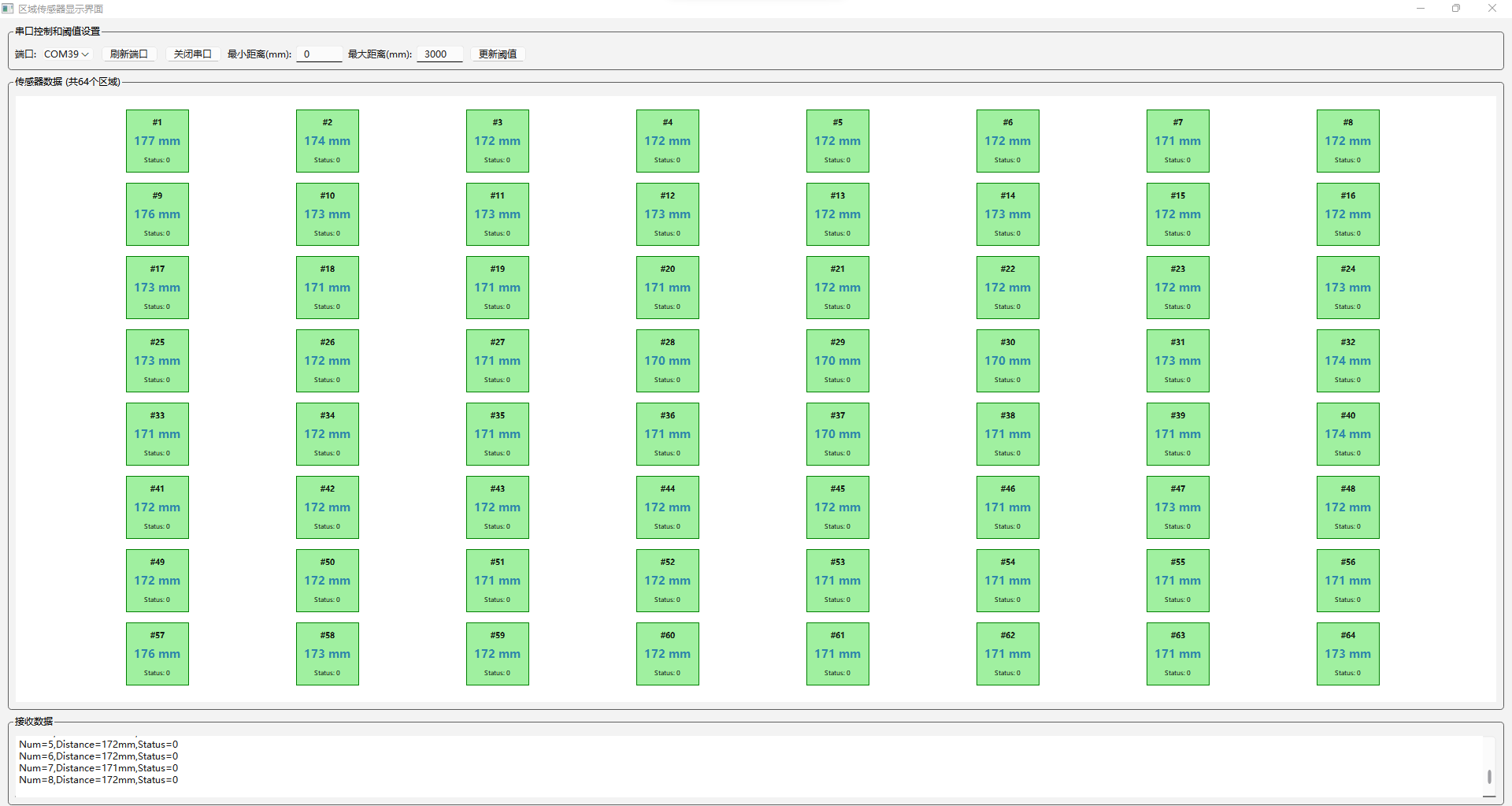Select sensor tile #52
Image resolution: width=1512 pixels, height=806 pixels.
(x=668, y=581)
